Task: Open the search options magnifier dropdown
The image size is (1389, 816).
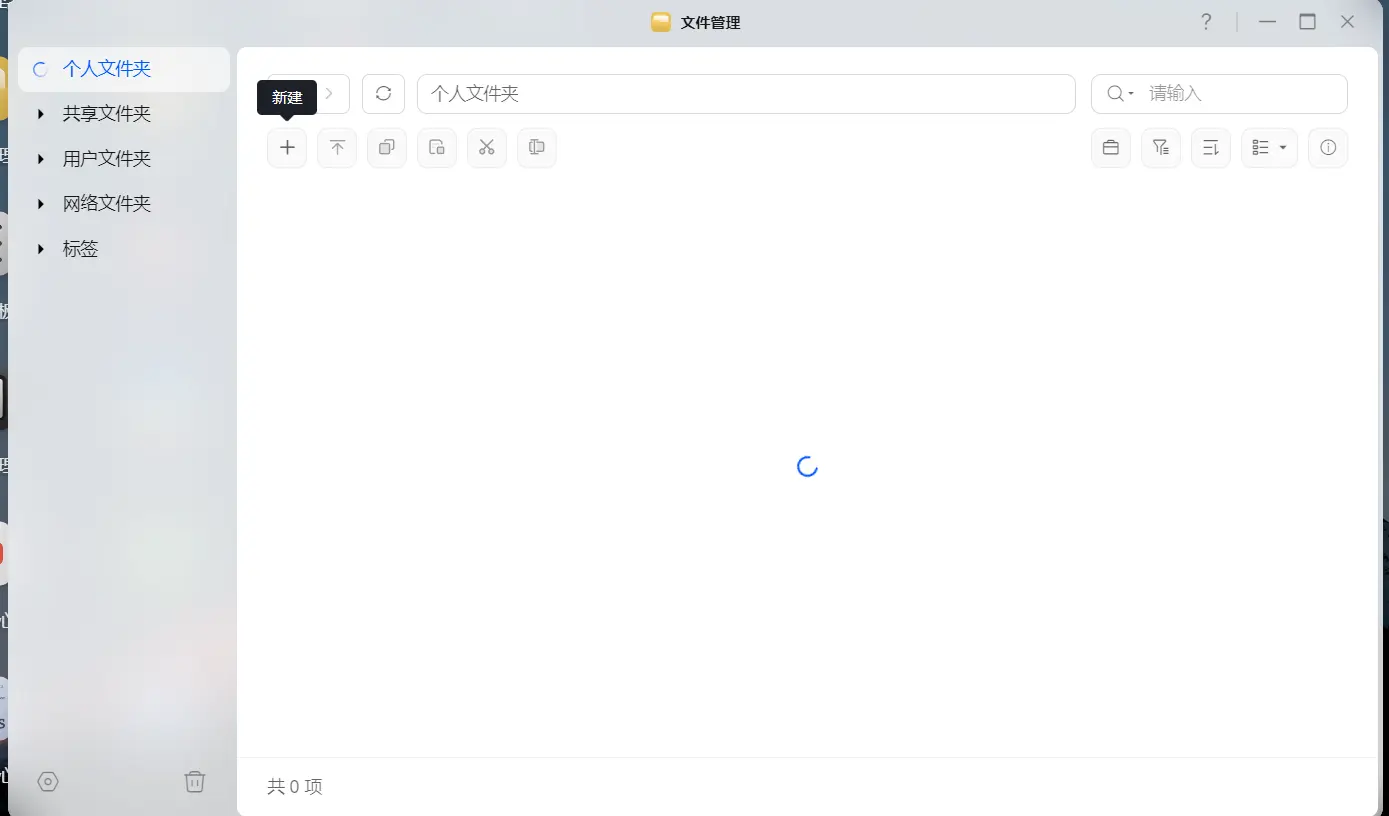Action: tap(1120, 94)
